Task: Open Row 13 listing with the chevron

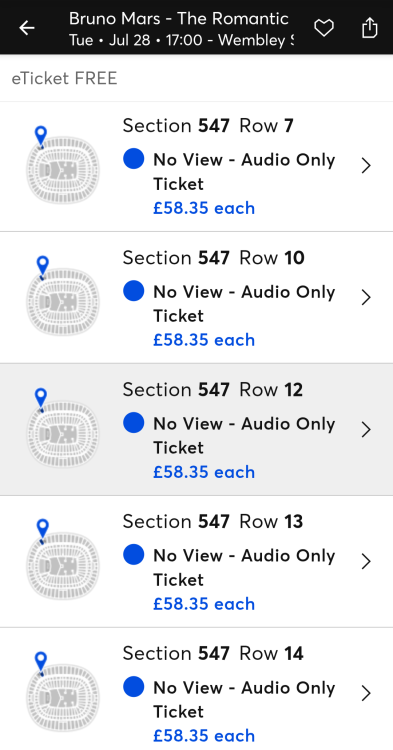Action: tap(366, 561)
